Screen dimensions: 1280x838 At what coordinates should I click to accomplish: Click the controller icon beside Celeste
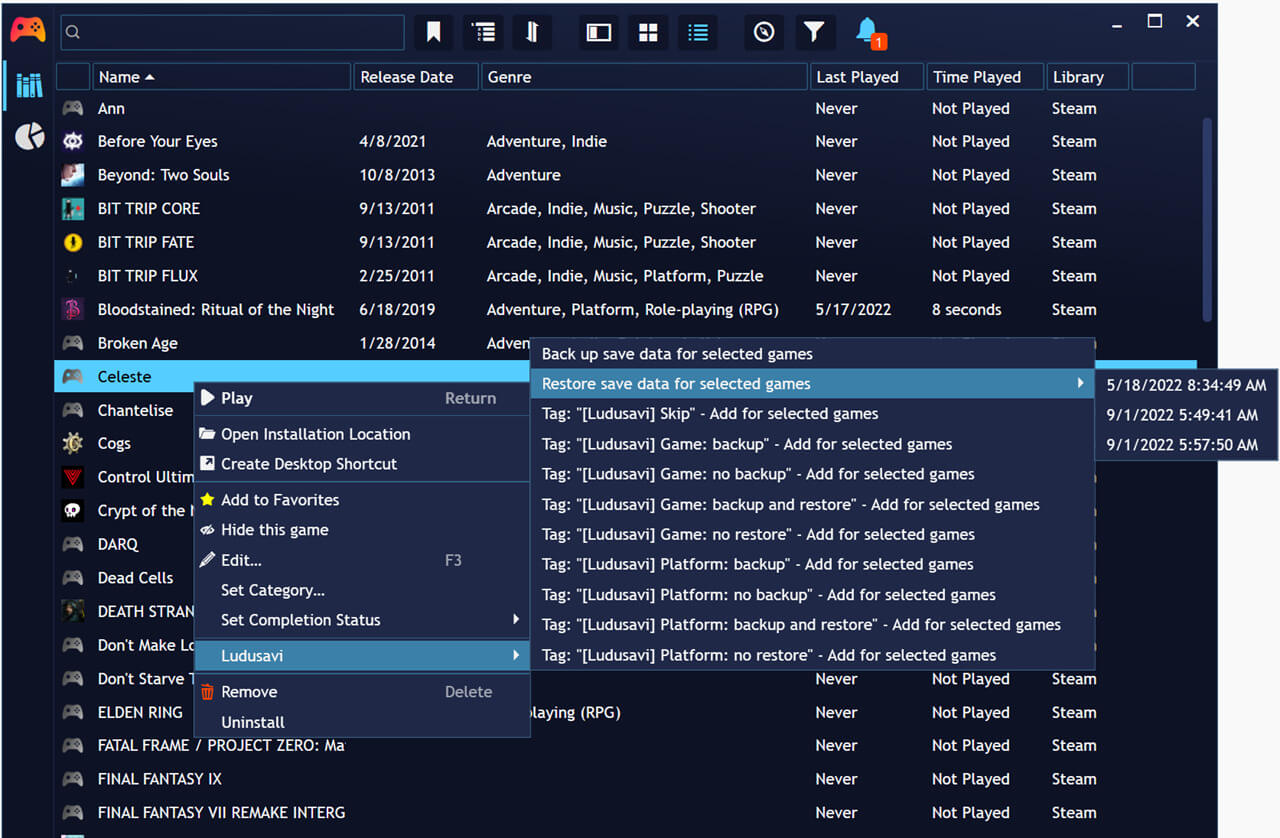point(72,376)
